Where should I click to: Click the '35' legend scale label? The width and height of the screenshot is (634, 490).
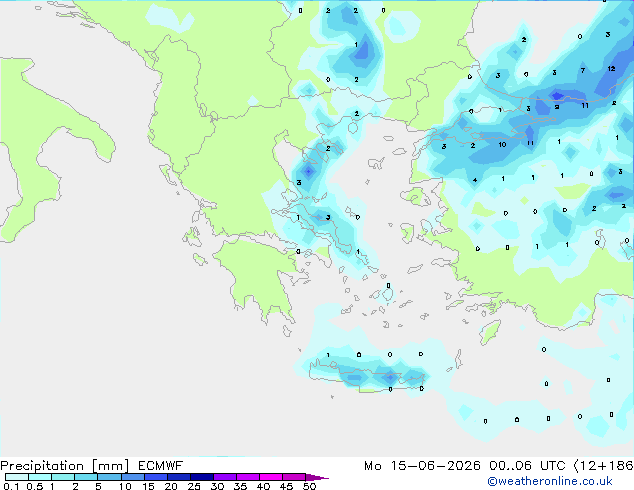click(x=240, y=486)
